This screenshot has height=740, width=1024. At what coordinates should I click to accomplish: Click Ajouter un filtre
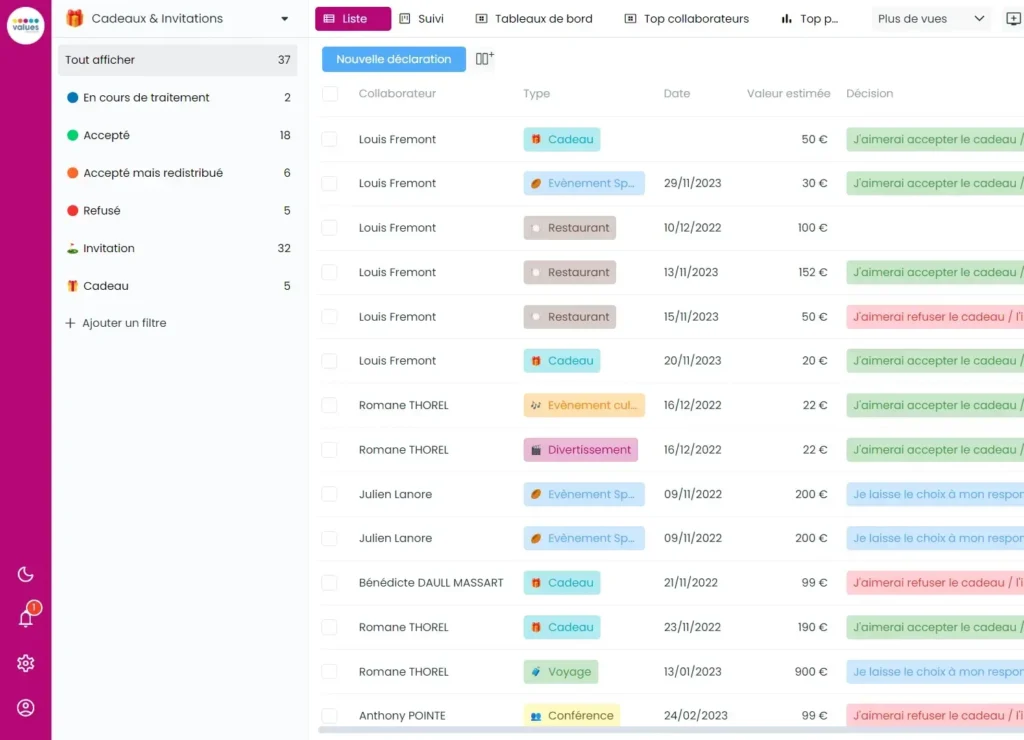pyautogui.click(x=116, y=323)
